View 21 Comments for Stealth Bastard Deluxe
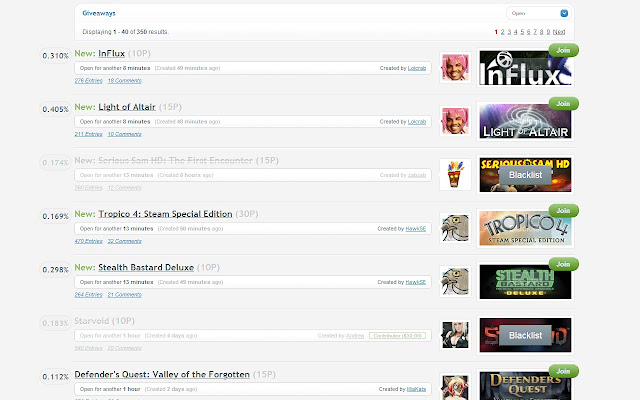 [x=124, y=294]
